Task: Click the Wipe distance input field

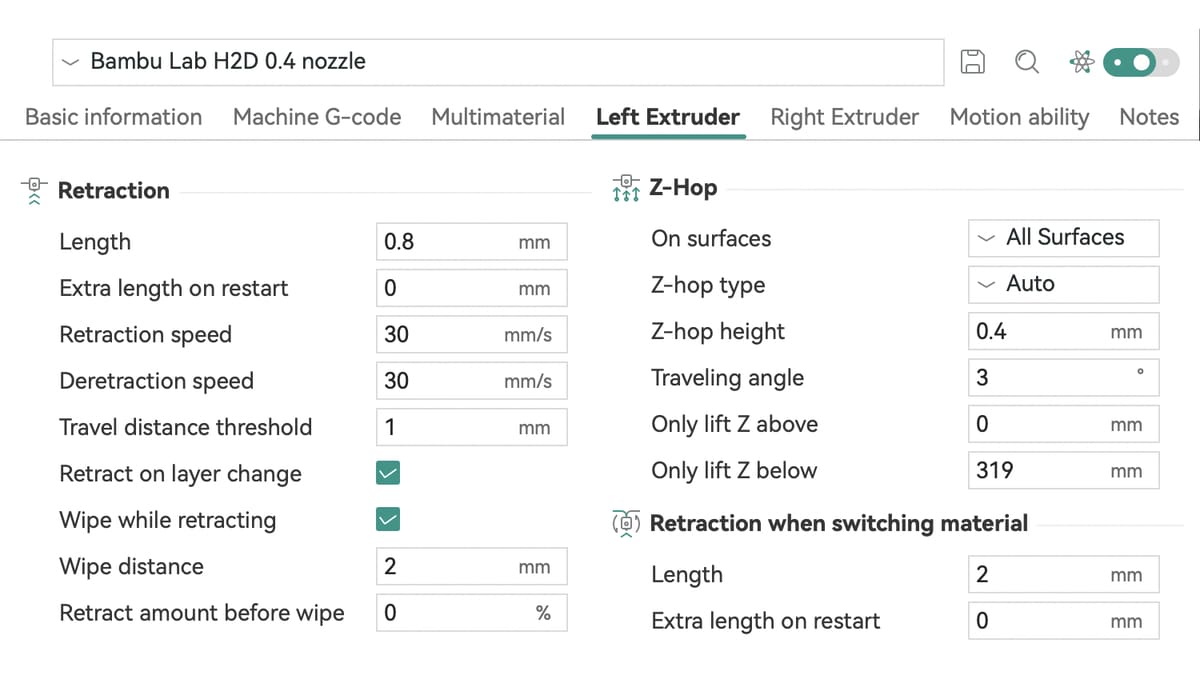Action: [472, 566]
